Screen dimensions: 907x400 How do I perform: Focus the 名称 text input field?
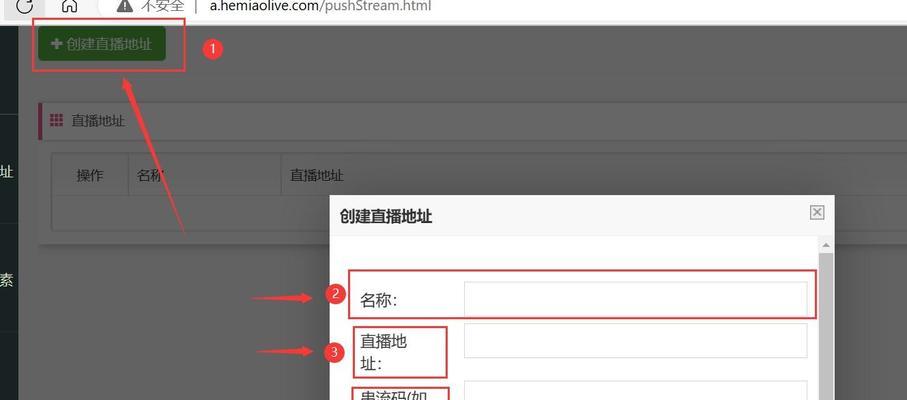pyautogui.click(x=635, y=299)
